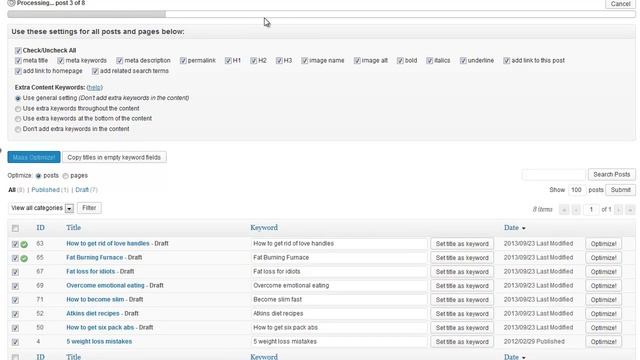Open Atkins diet recipes post

point(93,314)
